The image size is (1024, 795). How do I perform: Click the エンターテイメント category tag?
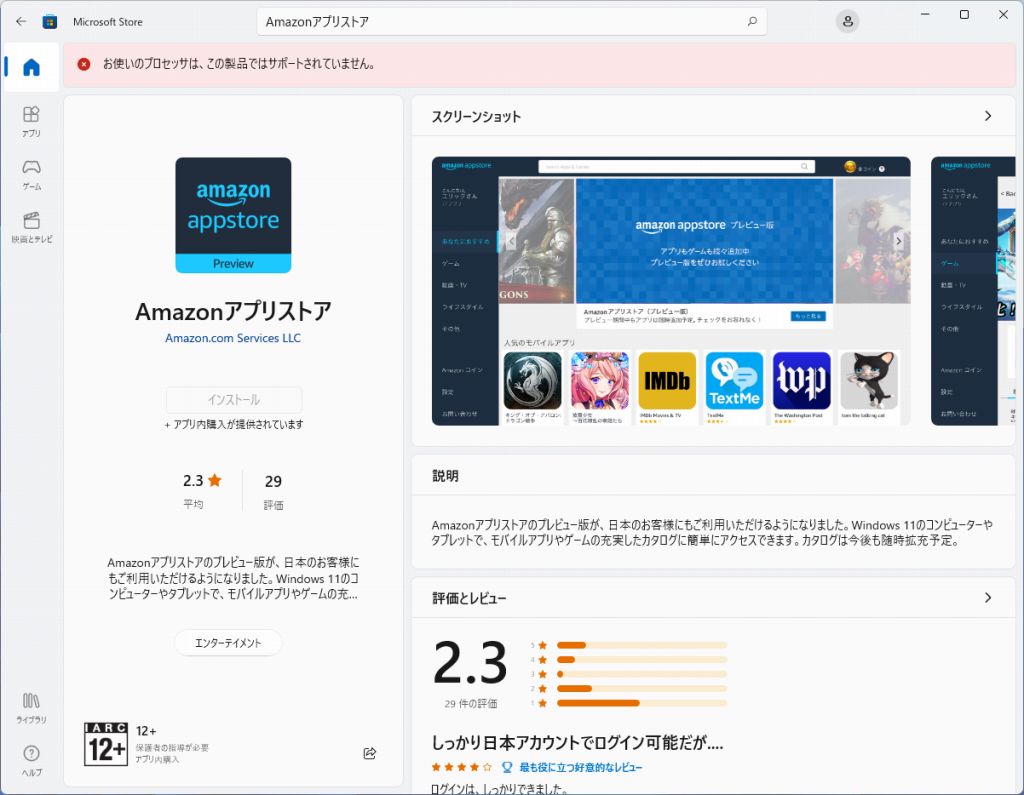point(228,643)
